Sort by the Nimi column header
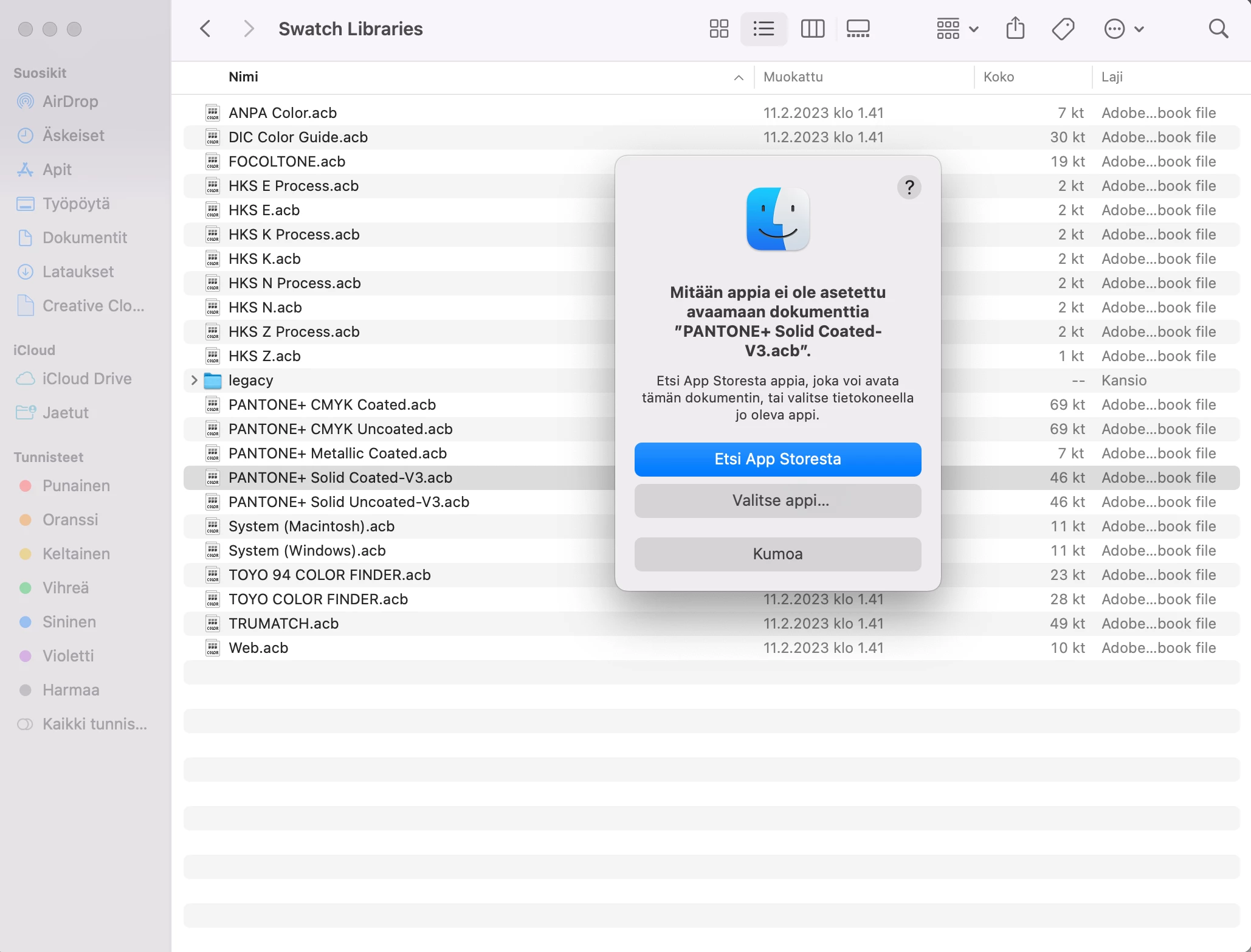This screenshot has width=1251, height=952. point(243,77)
